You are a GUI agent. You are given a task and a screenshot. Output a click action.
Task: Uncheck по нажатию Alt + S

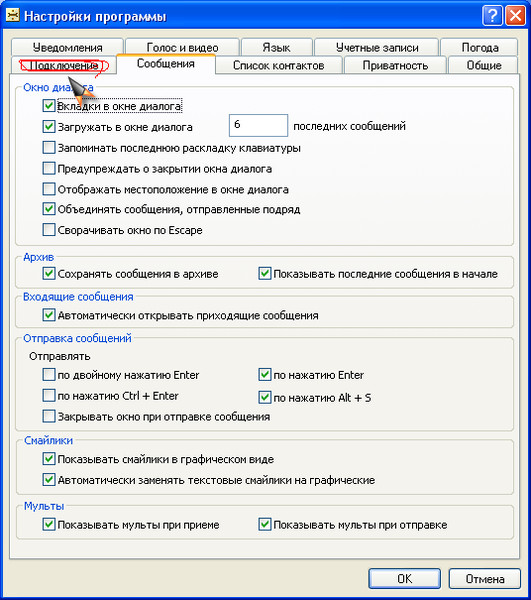(265, 397)
